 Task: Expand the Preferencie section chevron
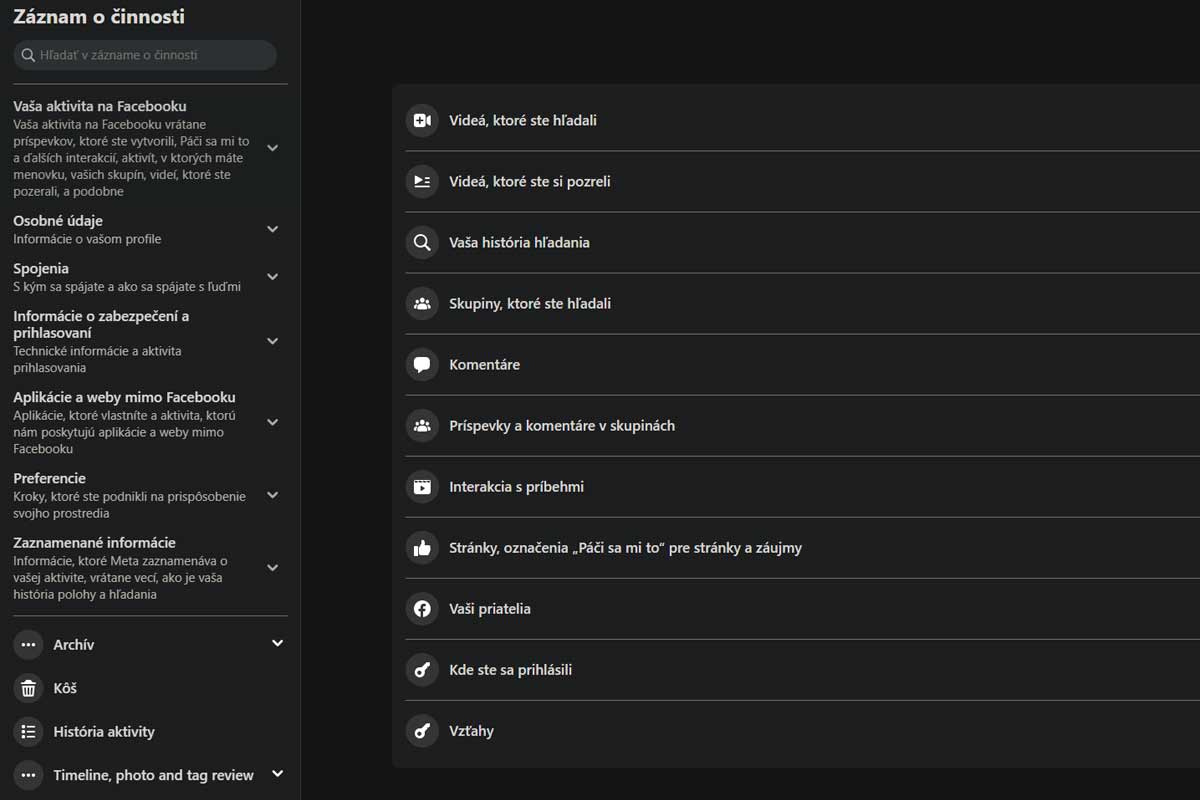[x=272, y=495]
